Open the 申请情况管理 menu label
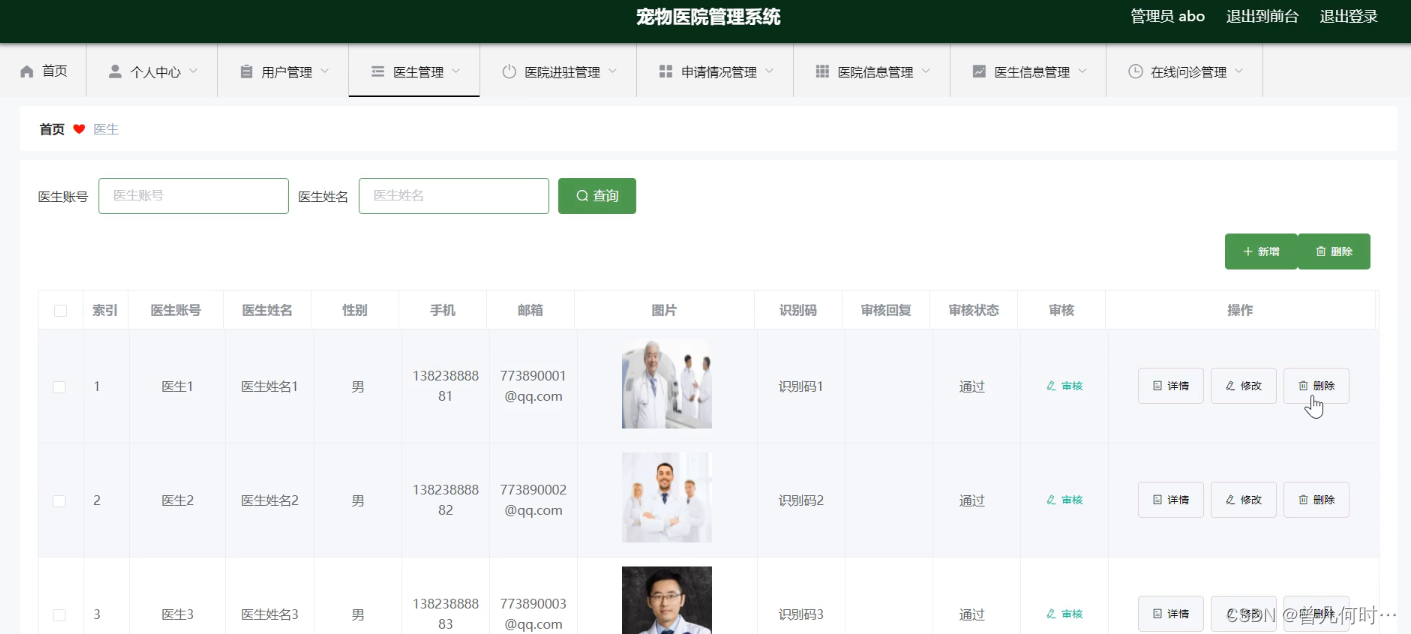 tap(719, 72)
